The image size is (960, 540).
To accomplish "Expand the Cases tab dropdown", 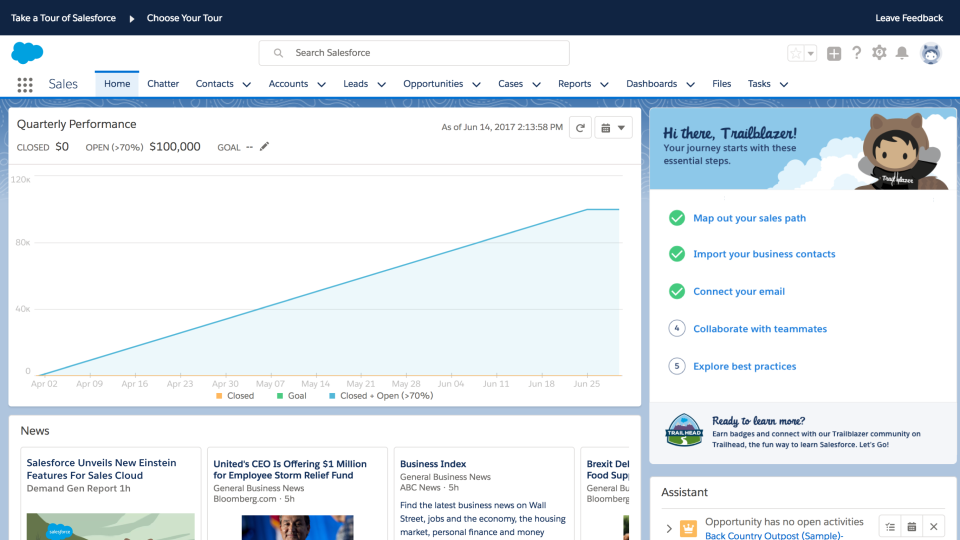I will coord(536,84).
